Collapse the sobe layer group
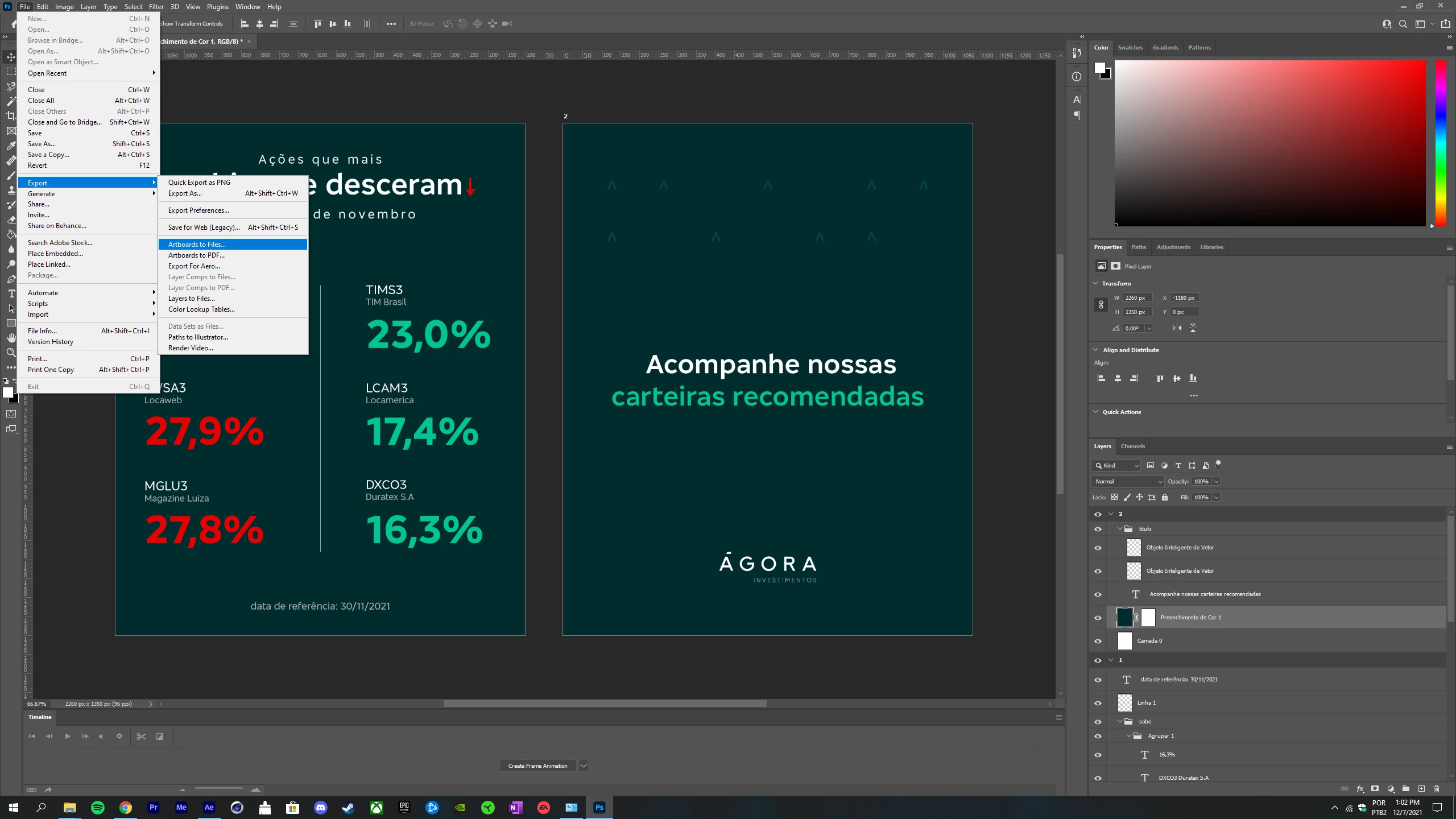Viewport: 1456px width, 819px height. click(x=1120, y=722)
